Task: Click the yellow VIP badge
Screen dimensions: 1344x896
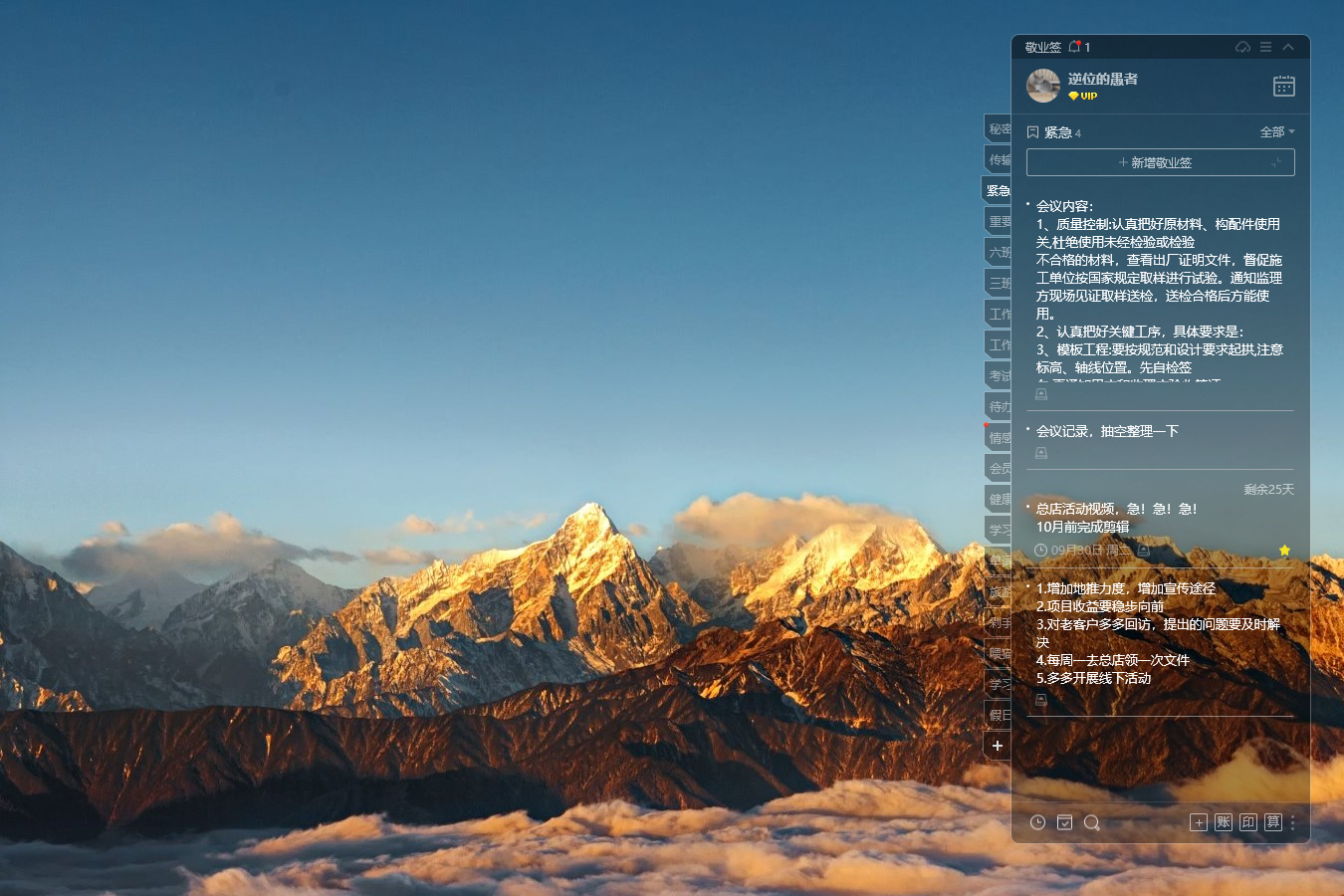Action: (x=1082, y=97)
